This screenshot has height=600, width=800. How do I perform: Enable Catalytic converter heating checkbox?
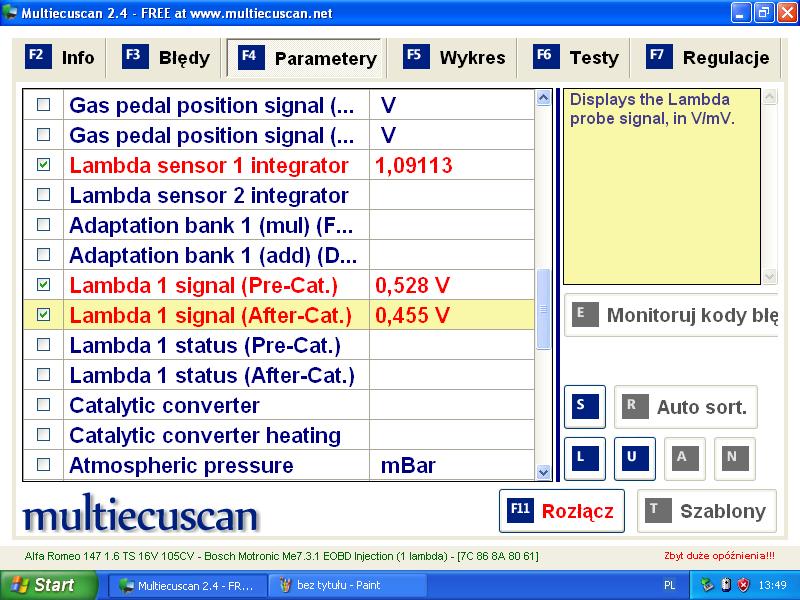(x=44, y=435)
